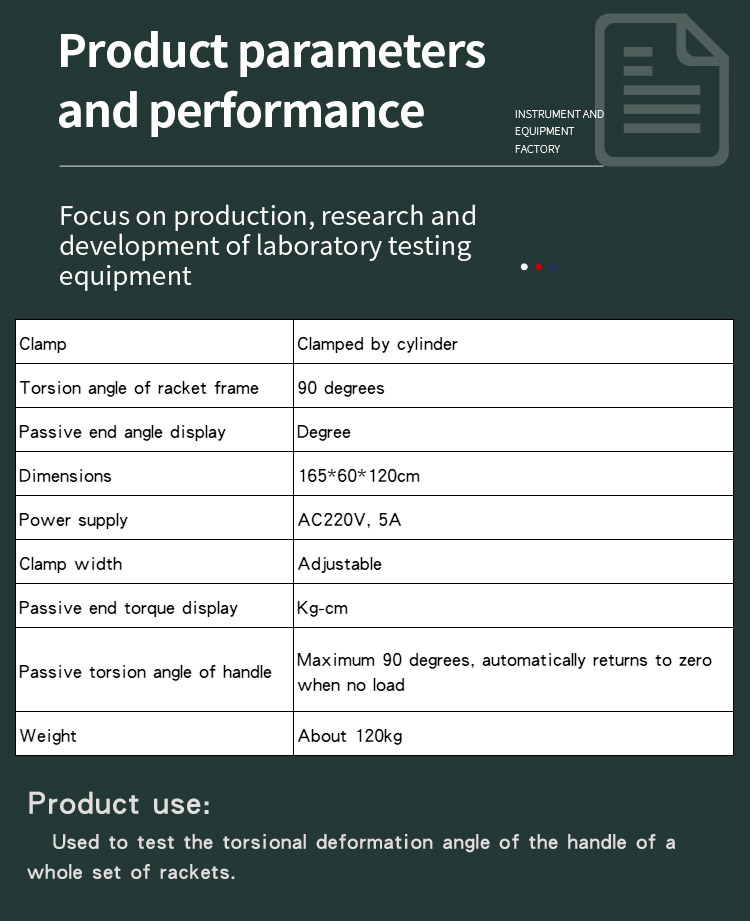Click the "Instrument and Equipment Factory" label

[559, 132]
